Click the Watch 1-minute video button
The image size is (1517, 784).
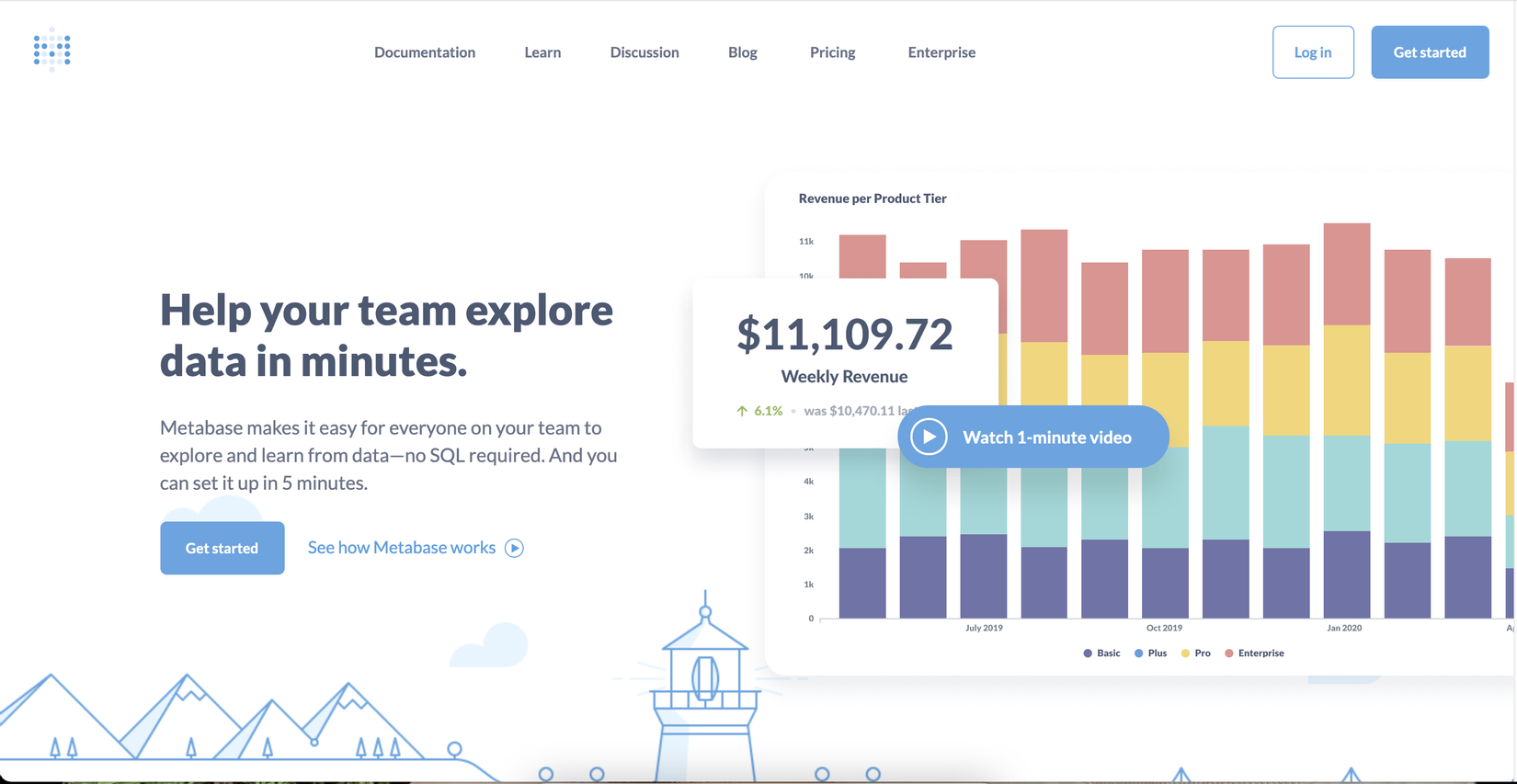tap(1032, 437)
